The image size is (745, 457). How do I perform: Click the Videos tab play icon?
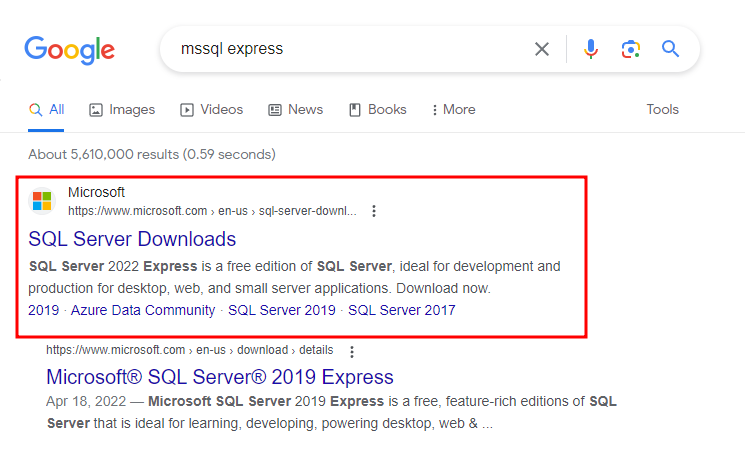pos(187,110)
